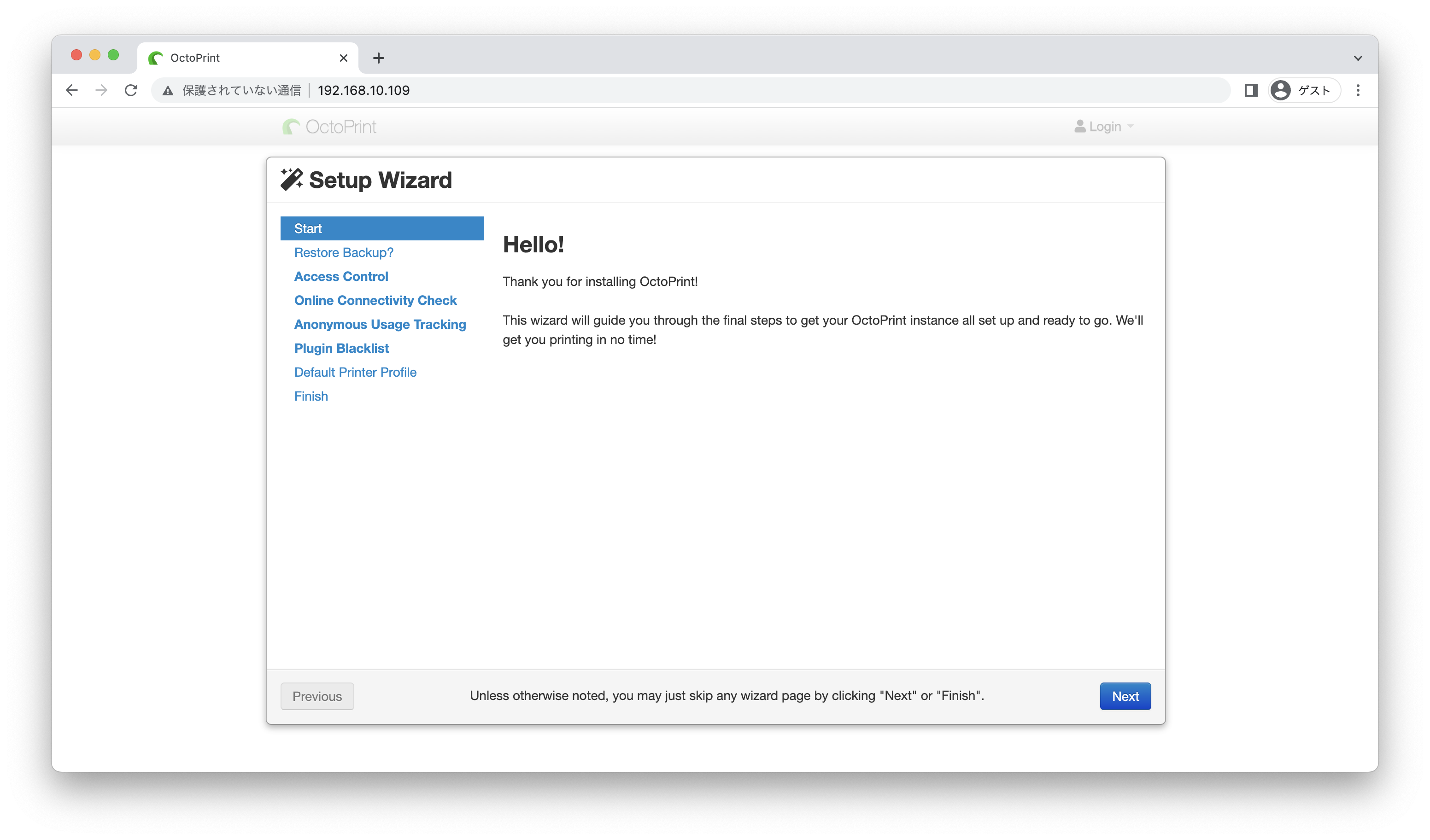Viewport: 1430px width, 840px height.
Task: Go to Default Printer Profile step
Action: tap(355, 372)
